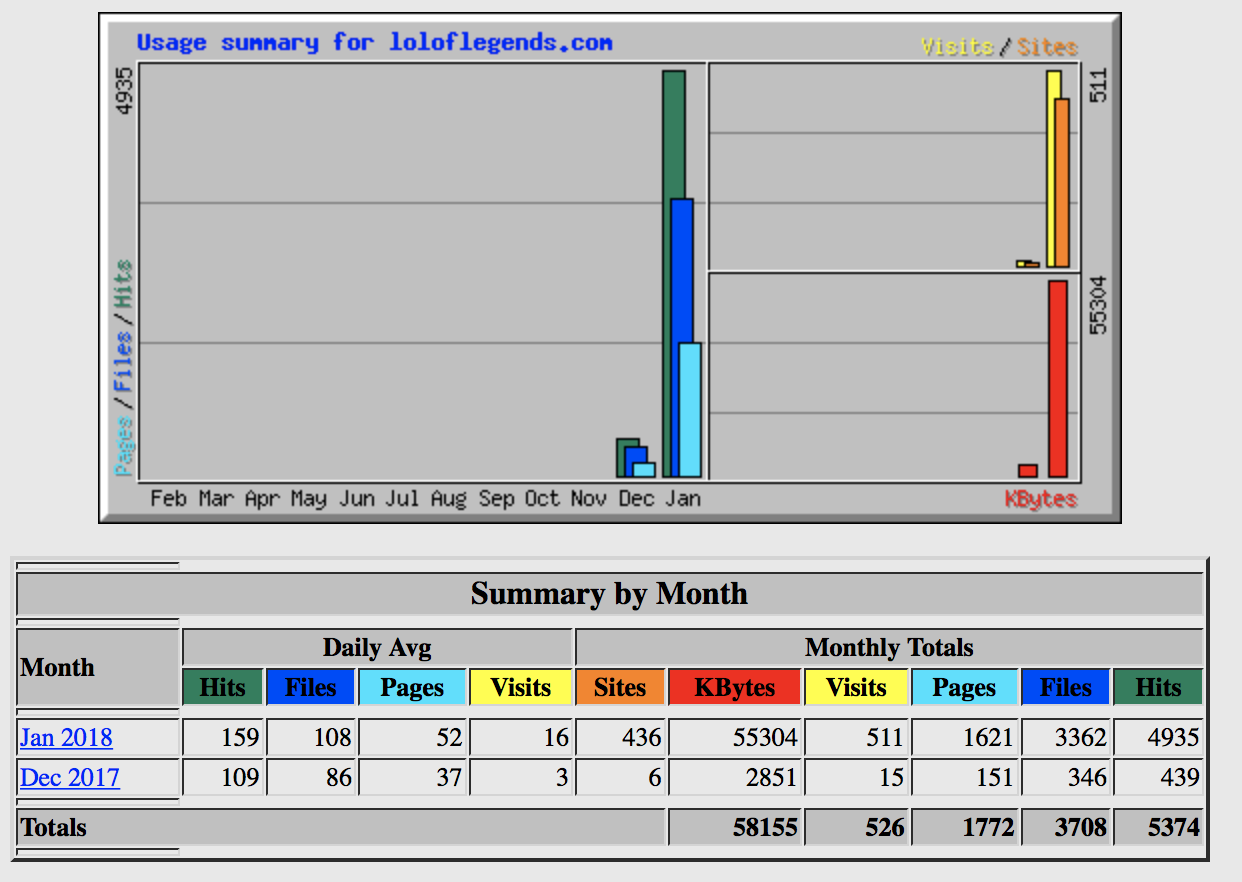Select the tall yellow January visits bar
Image resolution: width=1242 pixels, height=882 pixels.
[x=1052, y=168]
